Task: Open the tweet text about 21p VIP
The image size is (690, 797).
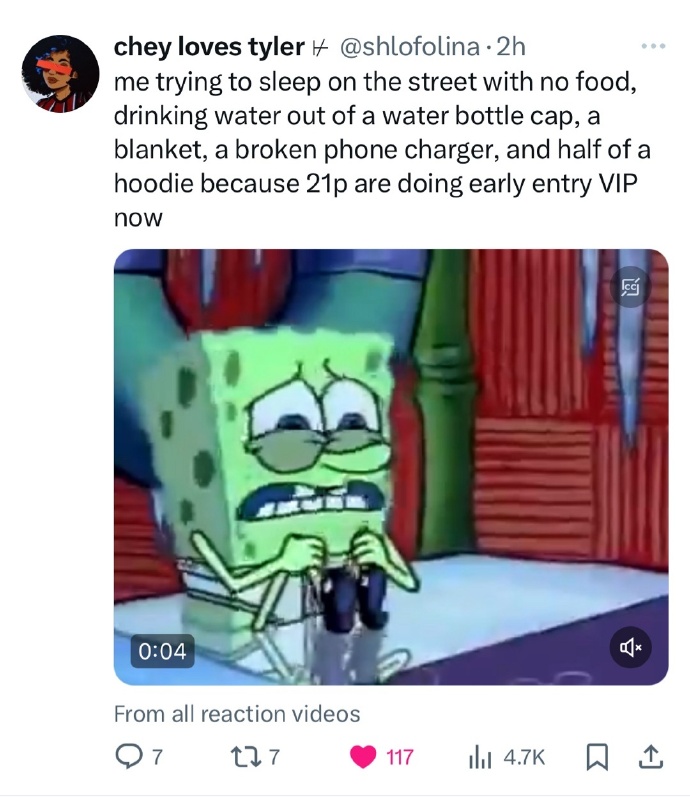Action: (381, 150)
